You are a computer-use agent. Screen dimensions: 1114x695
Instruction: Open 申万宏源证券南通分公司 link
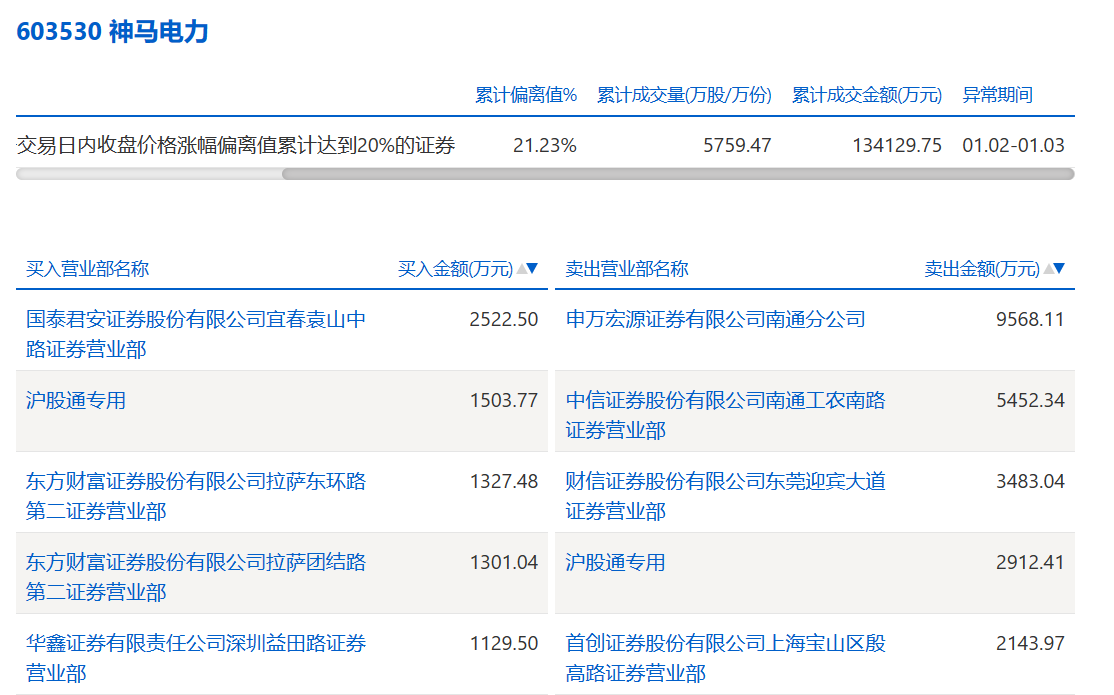(715, 319)
